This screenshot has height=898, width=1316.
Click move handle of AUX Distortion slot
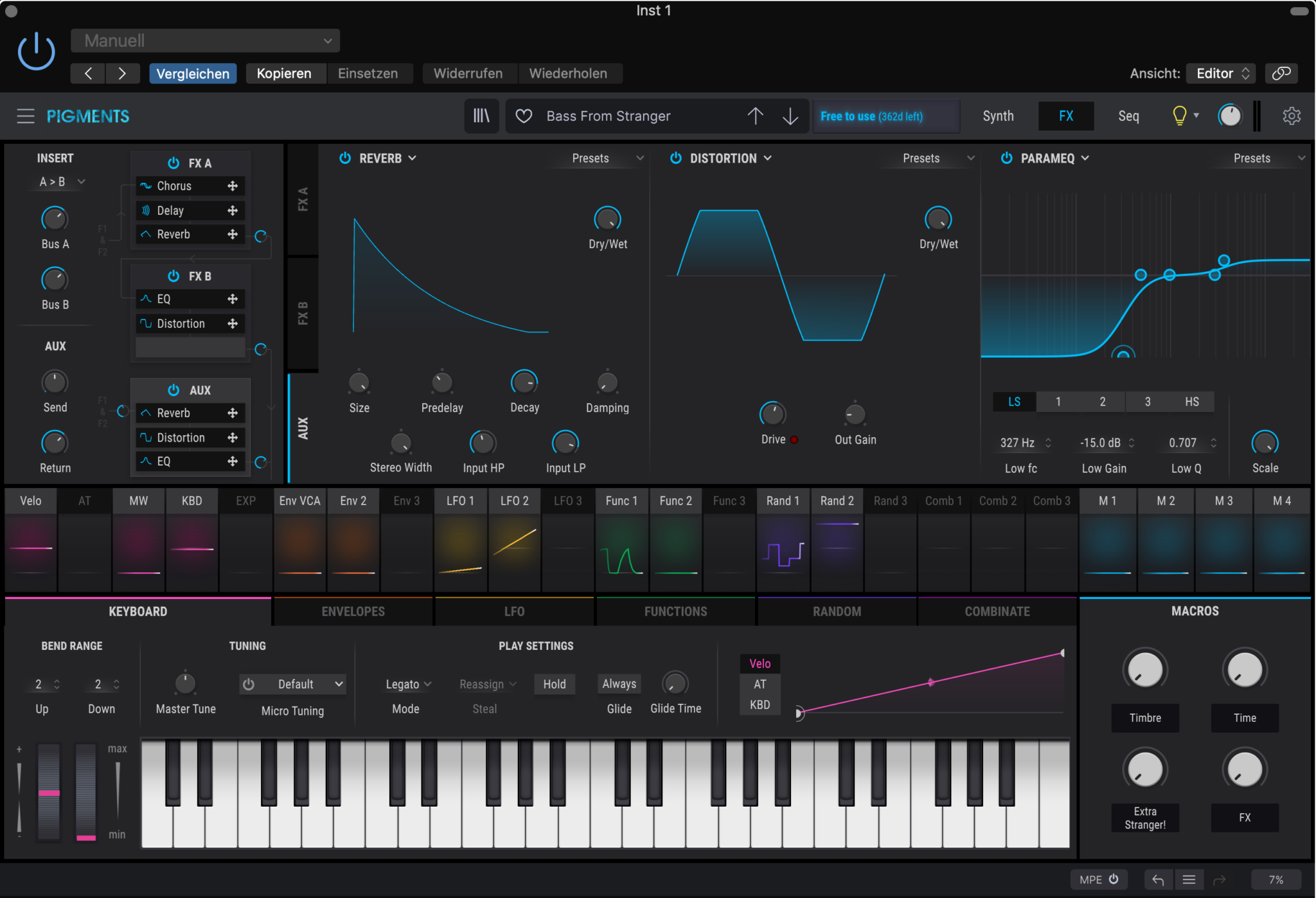233,437
